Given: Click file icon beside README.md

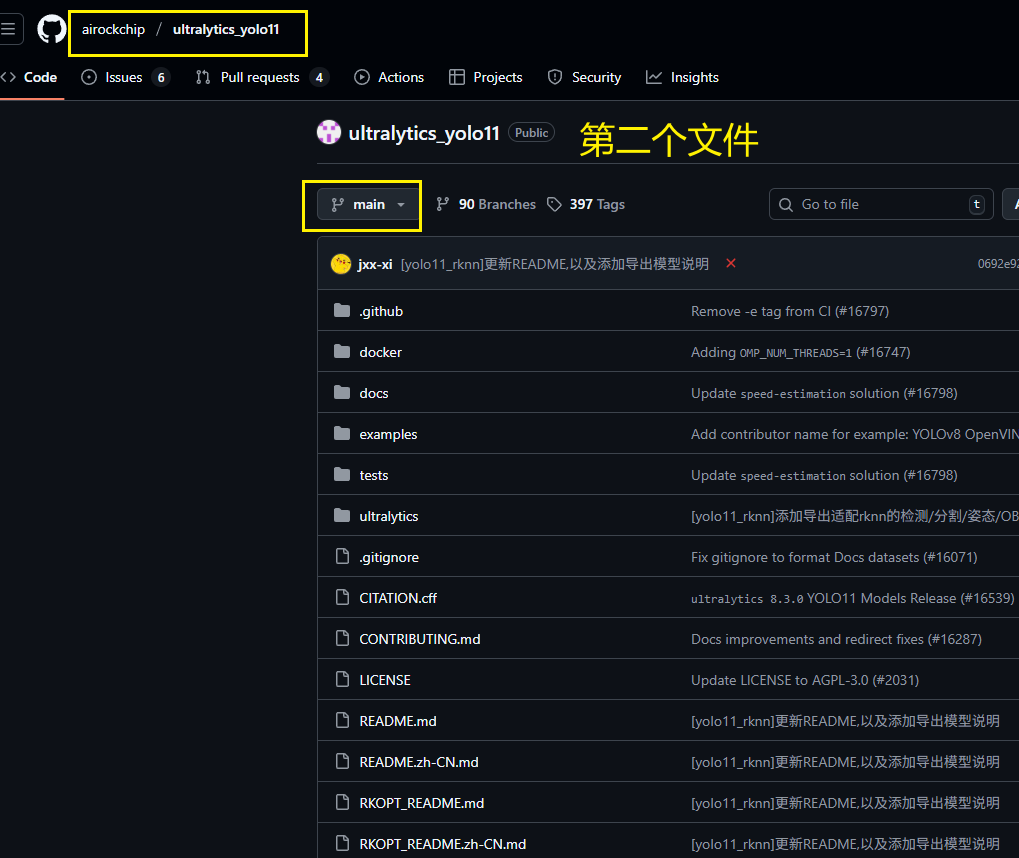Looking at the screenshot, I should (x=342, y=720).
